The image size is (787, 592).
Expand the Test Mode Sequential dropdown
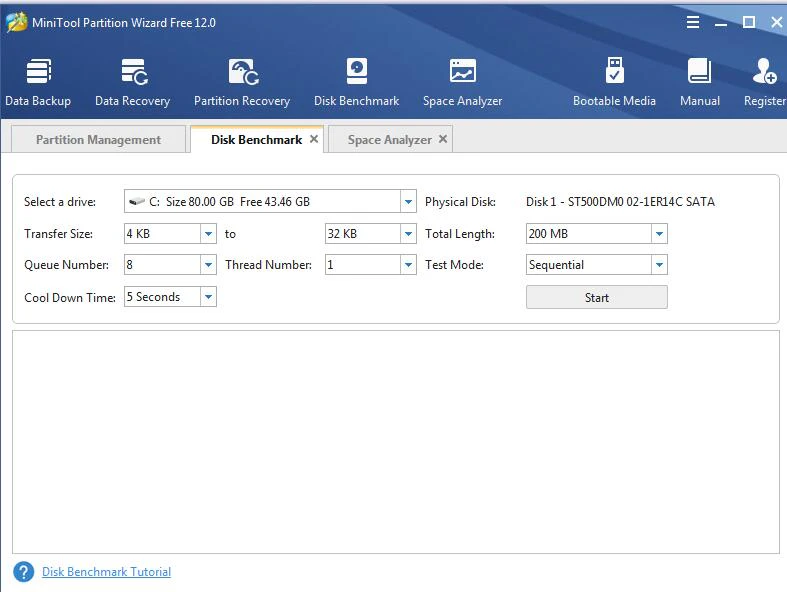(660, 265)
